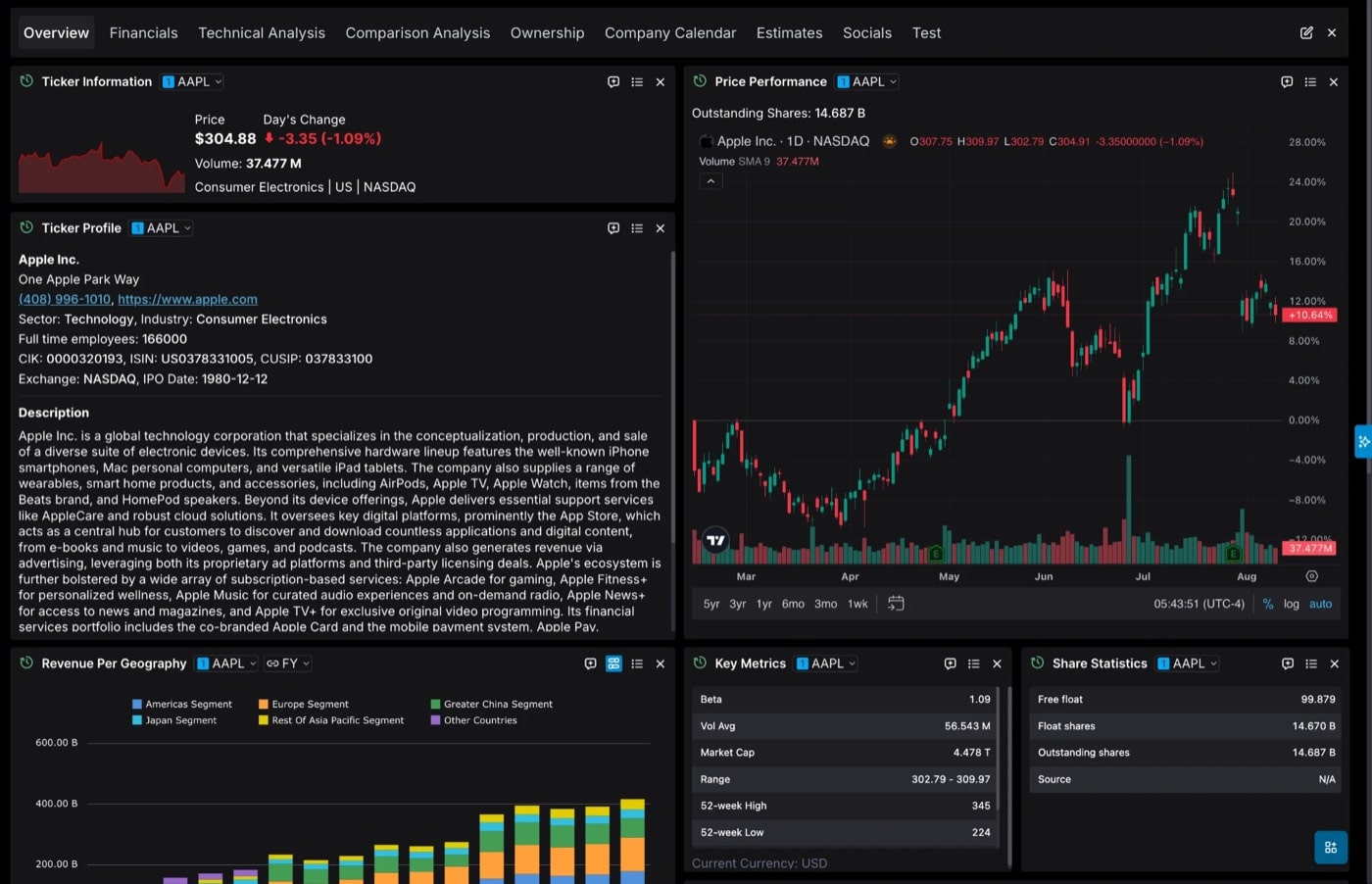The height and width of the screenshot is (884, 1372).
Task: Open the Technical Analysis tab
Action: pos(262,32)
